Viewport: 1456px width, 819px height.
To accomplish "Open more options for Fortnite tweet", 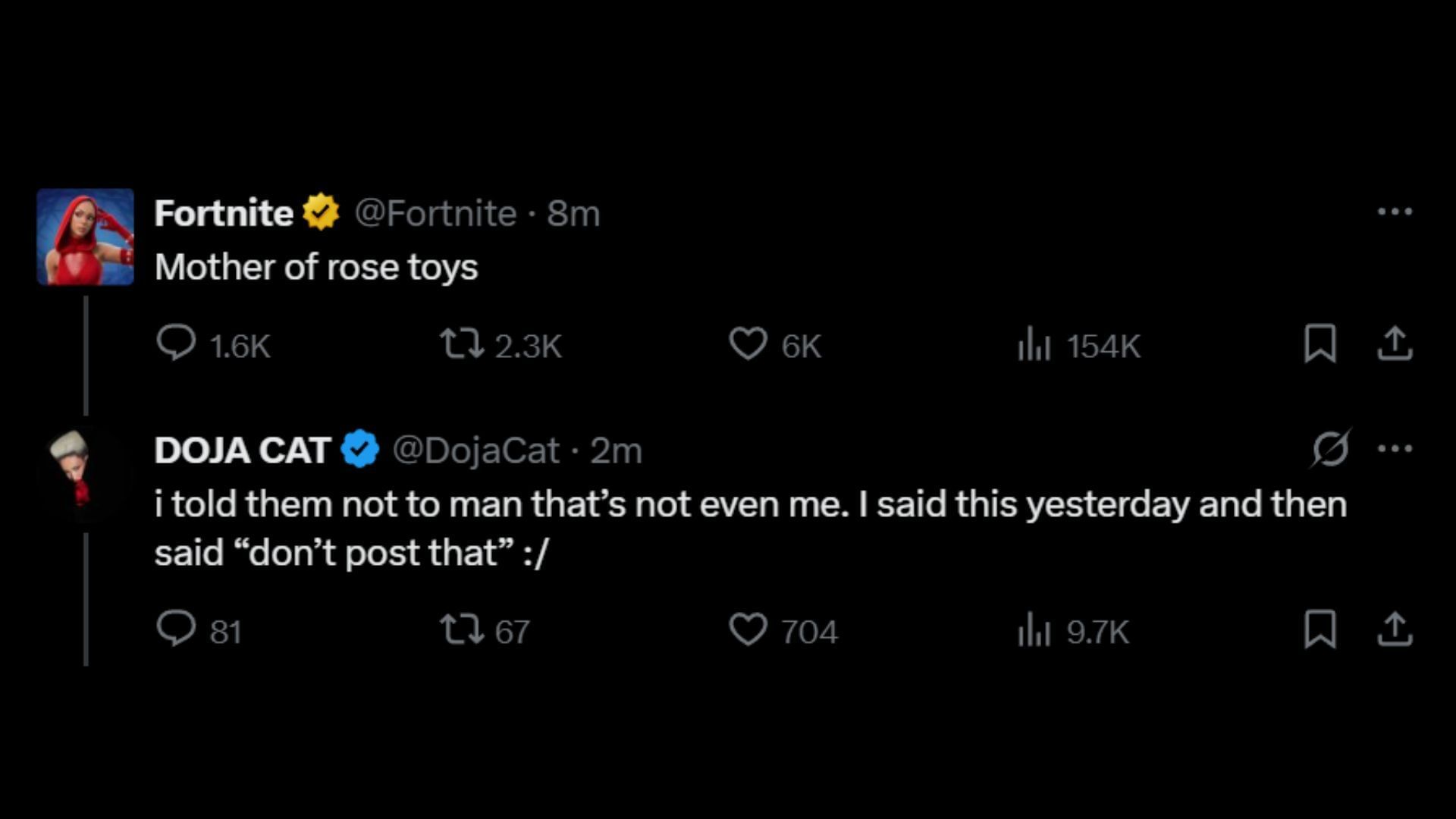I will click(1395, 212).
